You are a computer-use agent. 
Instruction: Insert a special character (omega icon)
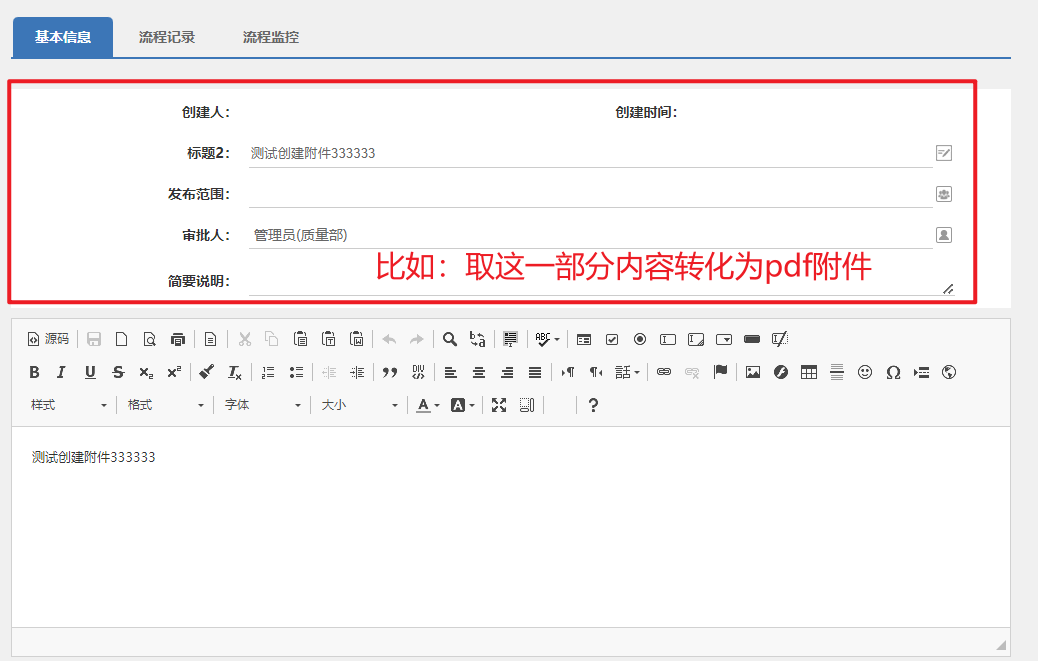point(893,372)
